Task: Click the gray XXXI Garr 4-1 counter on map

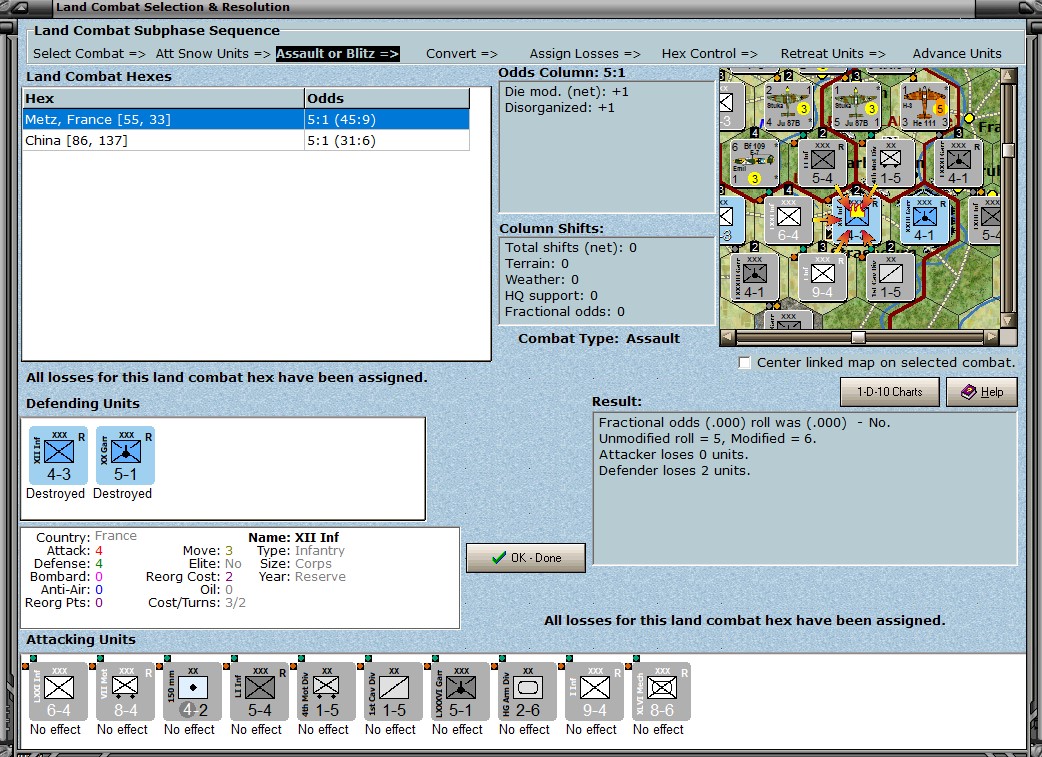Action: click(958, 163)
